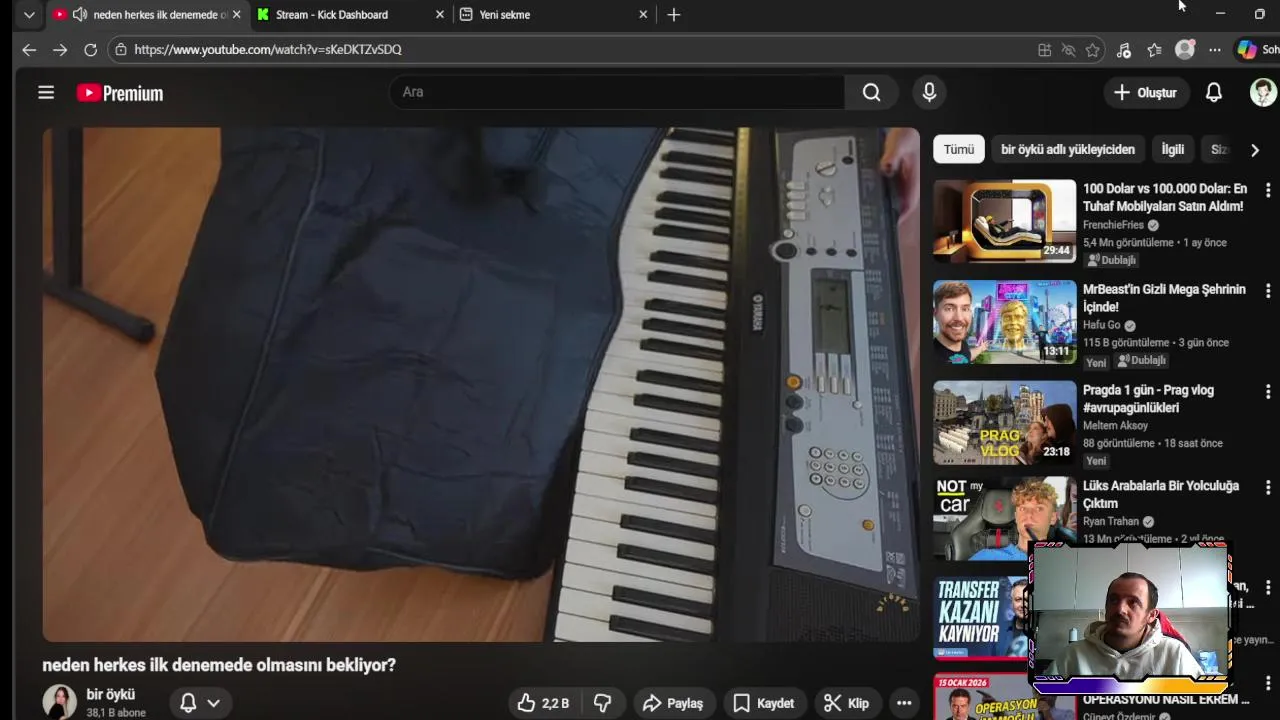This screenshot has height=720, width=1280.
Task: Select the İlgili filter chip
Action: point(1172,149)
